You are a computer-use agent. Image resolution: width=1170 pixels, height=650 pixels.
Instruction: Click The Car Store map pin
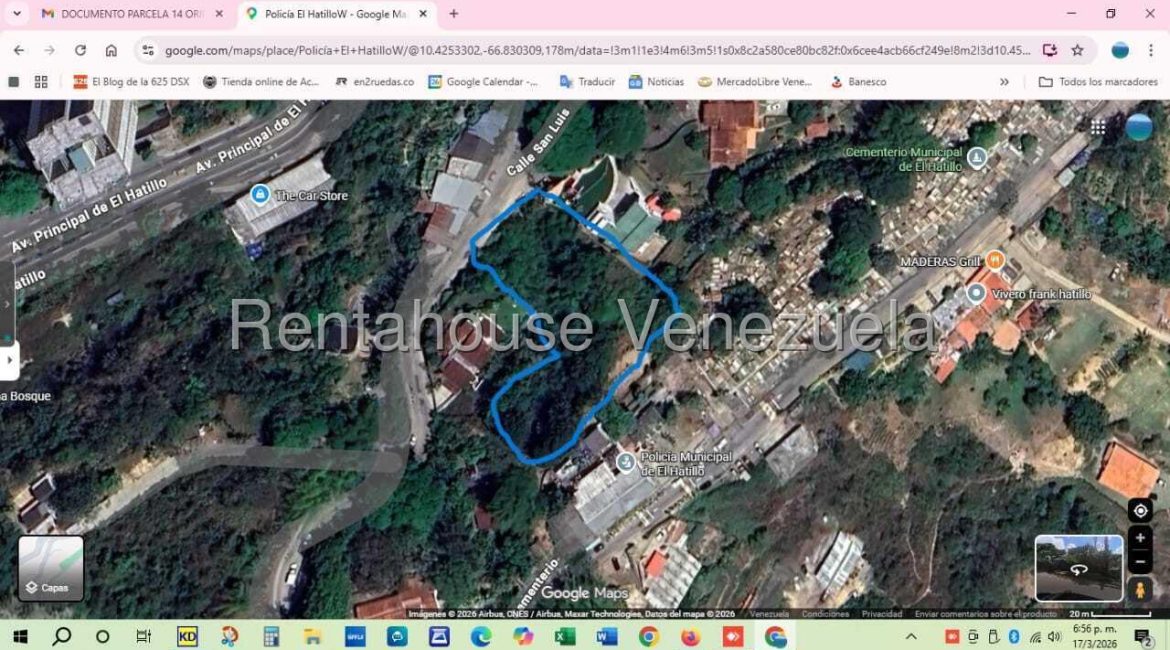(x=260, y=195)
